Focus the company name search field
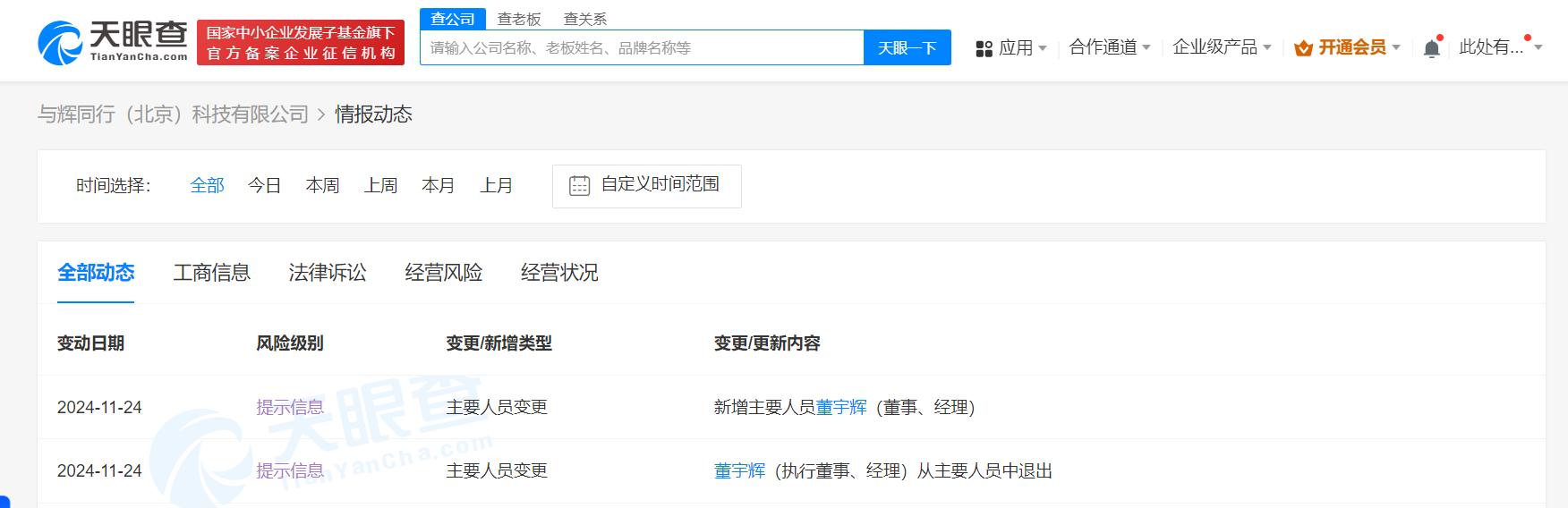1568x508 pixels. (642, 47)
